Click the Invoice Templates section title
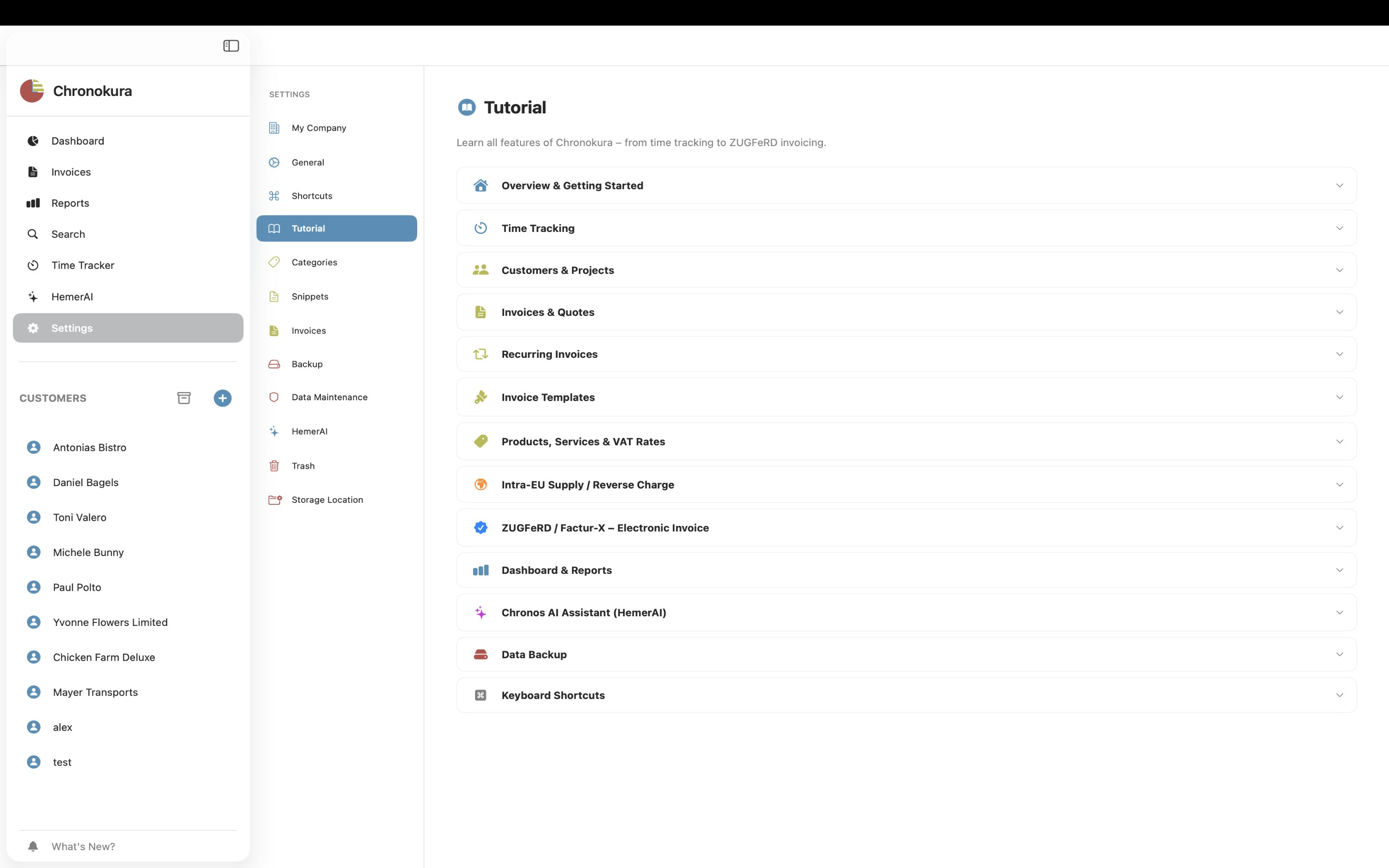This screenshot has width=1389, height=868. (x=547, y=397)
